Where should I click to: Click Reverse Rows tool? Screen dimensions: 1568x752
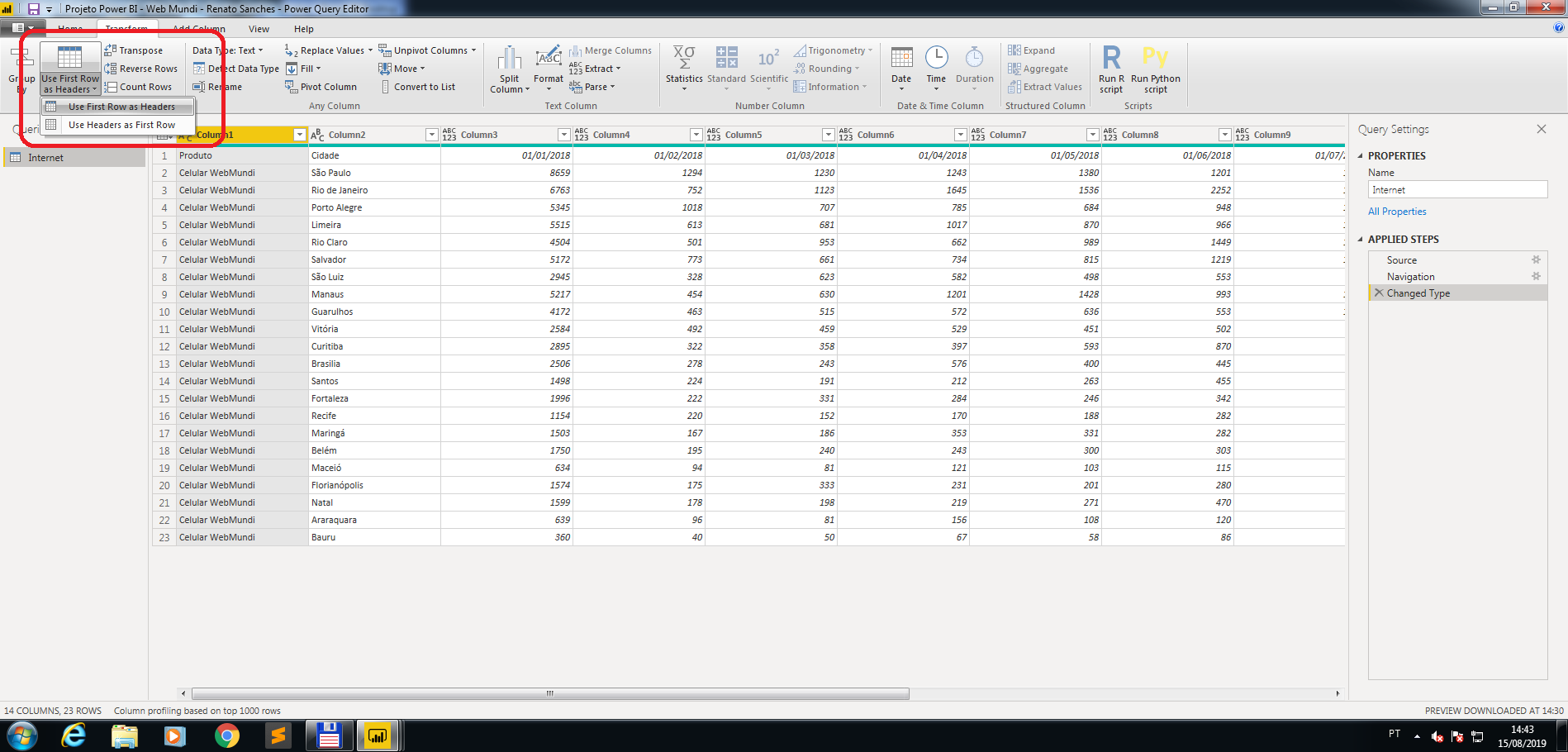click(x=140, y=69)
